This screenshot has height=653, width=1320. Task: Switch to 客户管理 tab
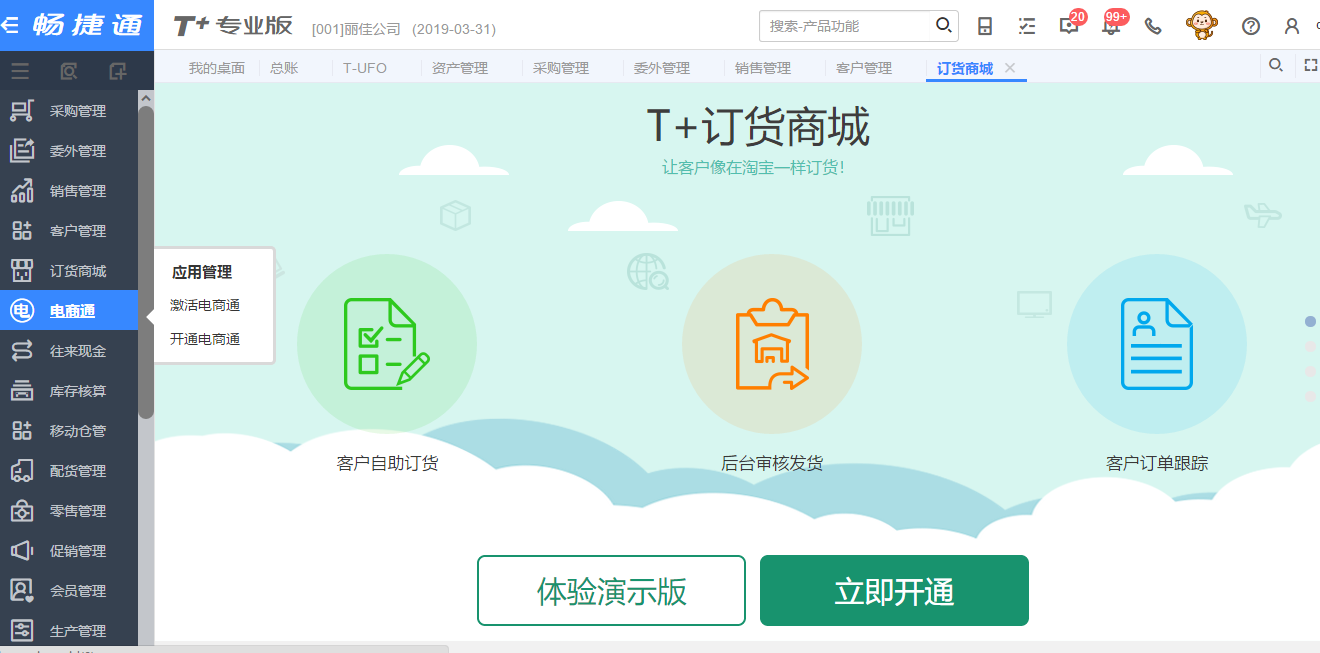coord(864,68)
